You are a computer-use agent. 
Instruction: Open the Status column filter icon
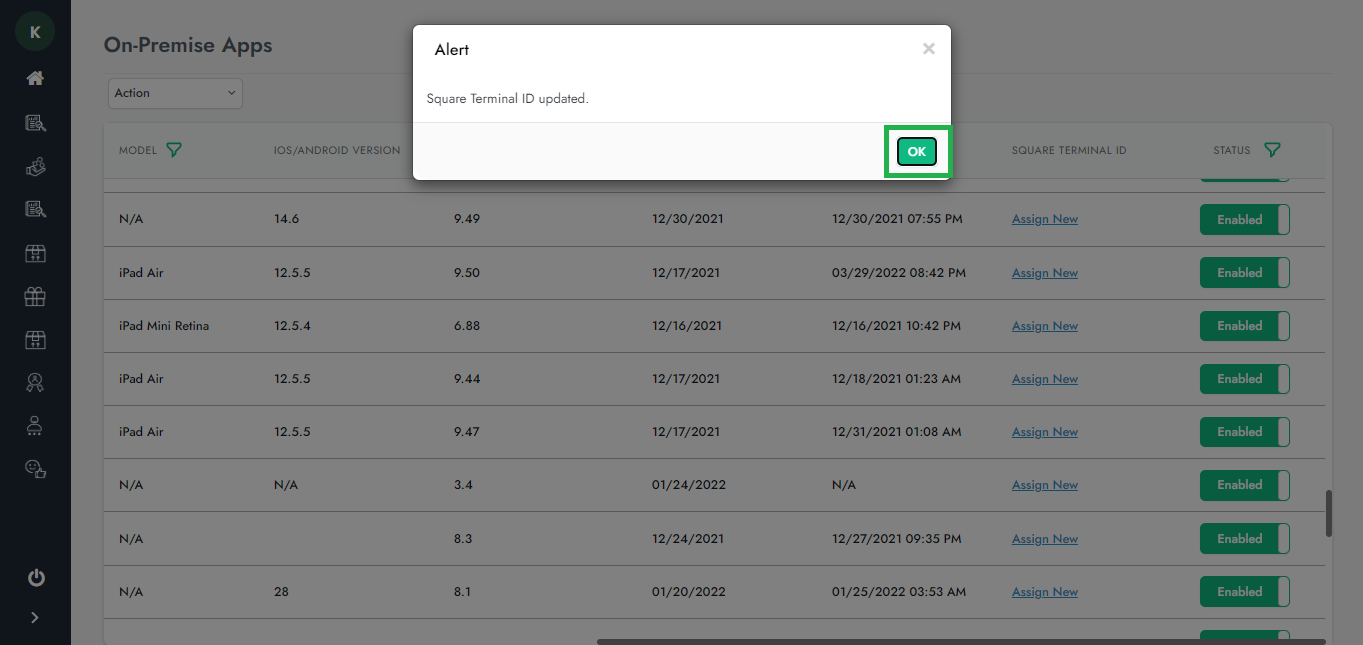click(x=1272, y=150)
